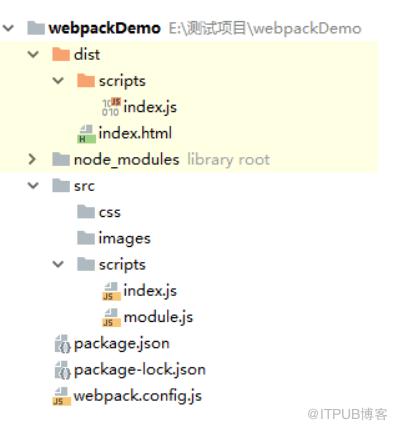Click the images folder icon
The image size is (397, 429).
pyautogui.click(x=86, y=238)
